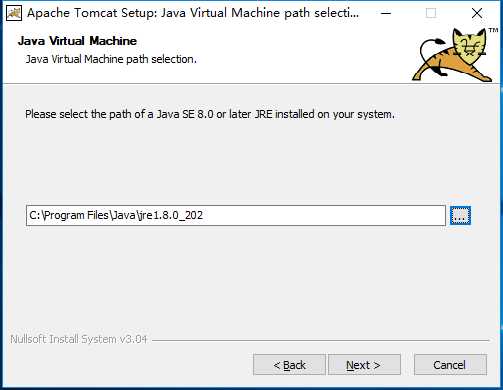503x390 pixels.
Task: Go back with the < Back button
Action: tap(289, 365)
